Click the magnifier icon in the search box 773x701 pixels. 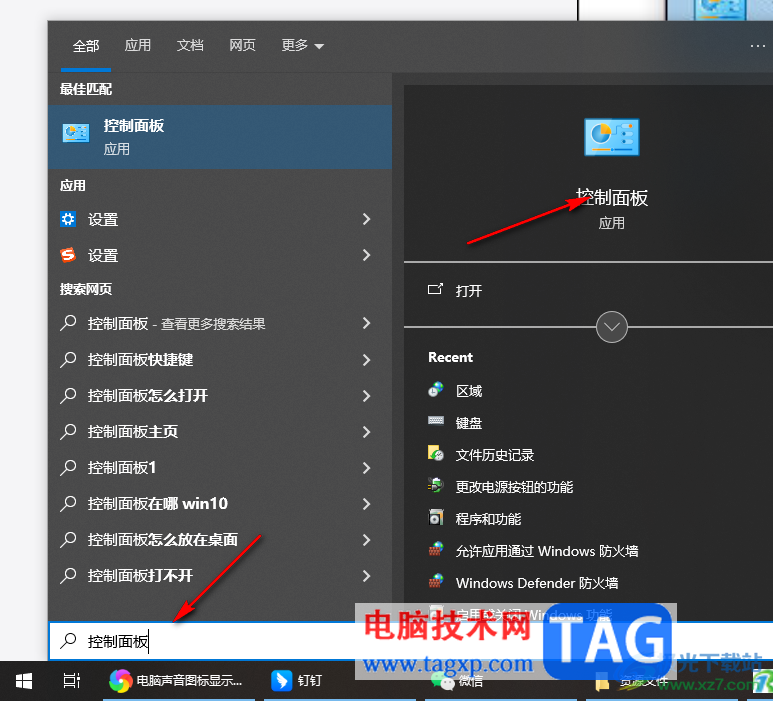[x=68, y=641]
